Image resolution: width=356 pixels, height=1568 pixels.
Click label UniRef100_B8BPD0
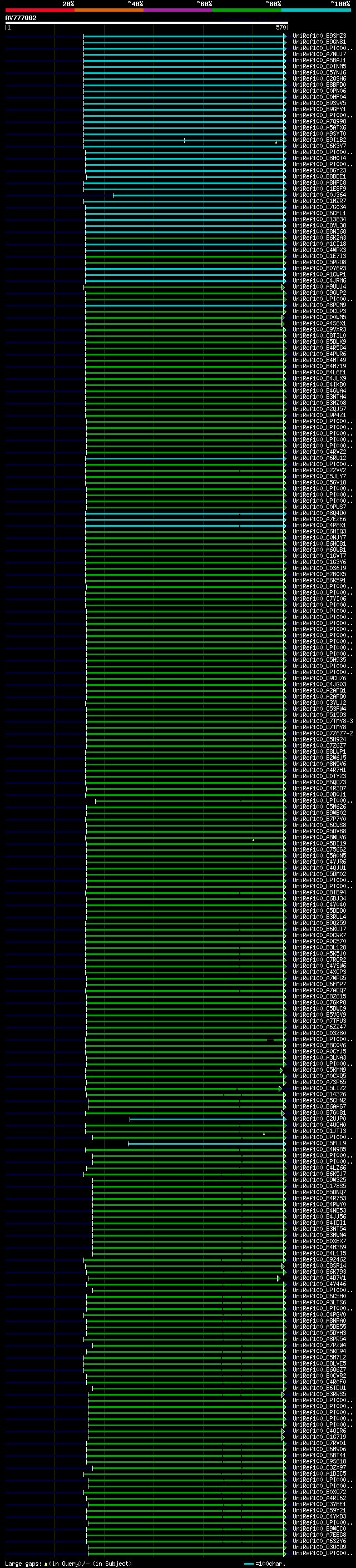pos(319,85)
